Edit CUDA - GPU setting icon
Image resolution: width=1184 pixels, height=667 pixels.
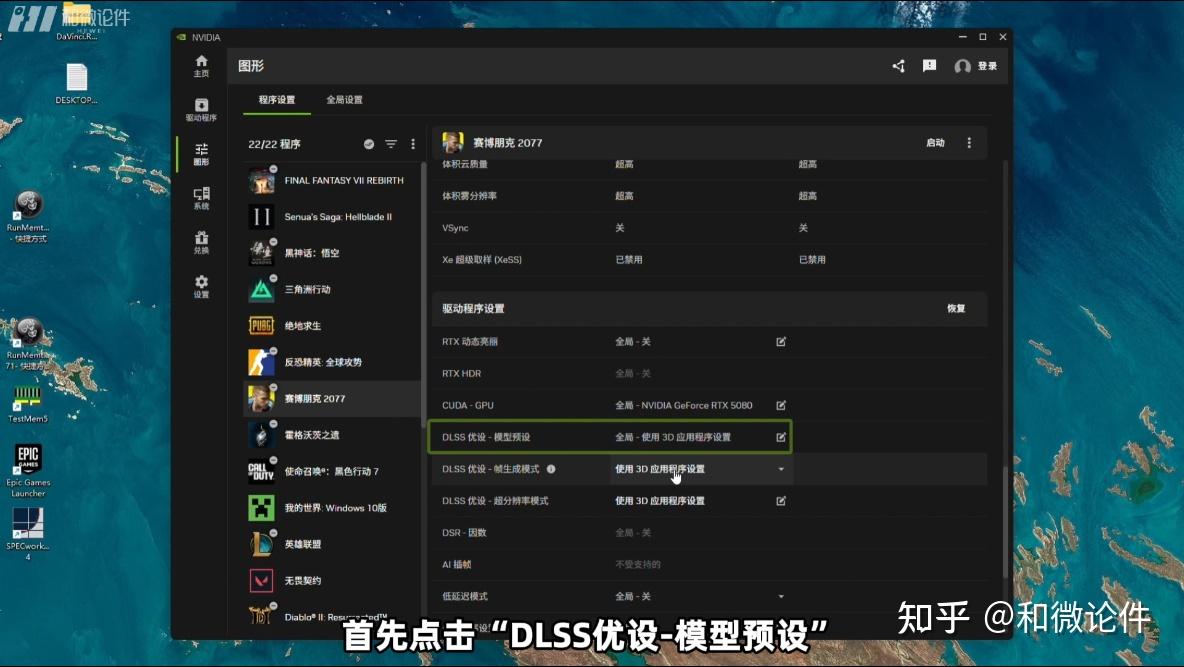[781, 405]
